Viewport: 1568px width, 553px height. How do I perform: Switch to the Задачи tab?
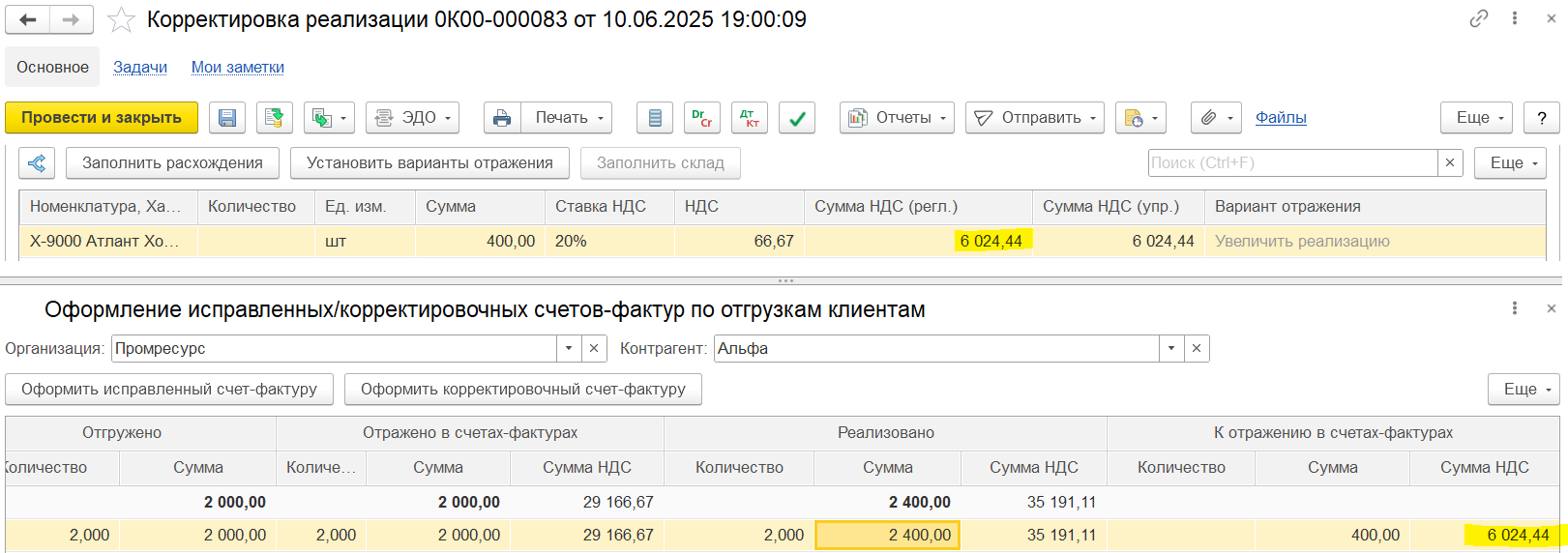pyautogui.click(x=140, y=67)
